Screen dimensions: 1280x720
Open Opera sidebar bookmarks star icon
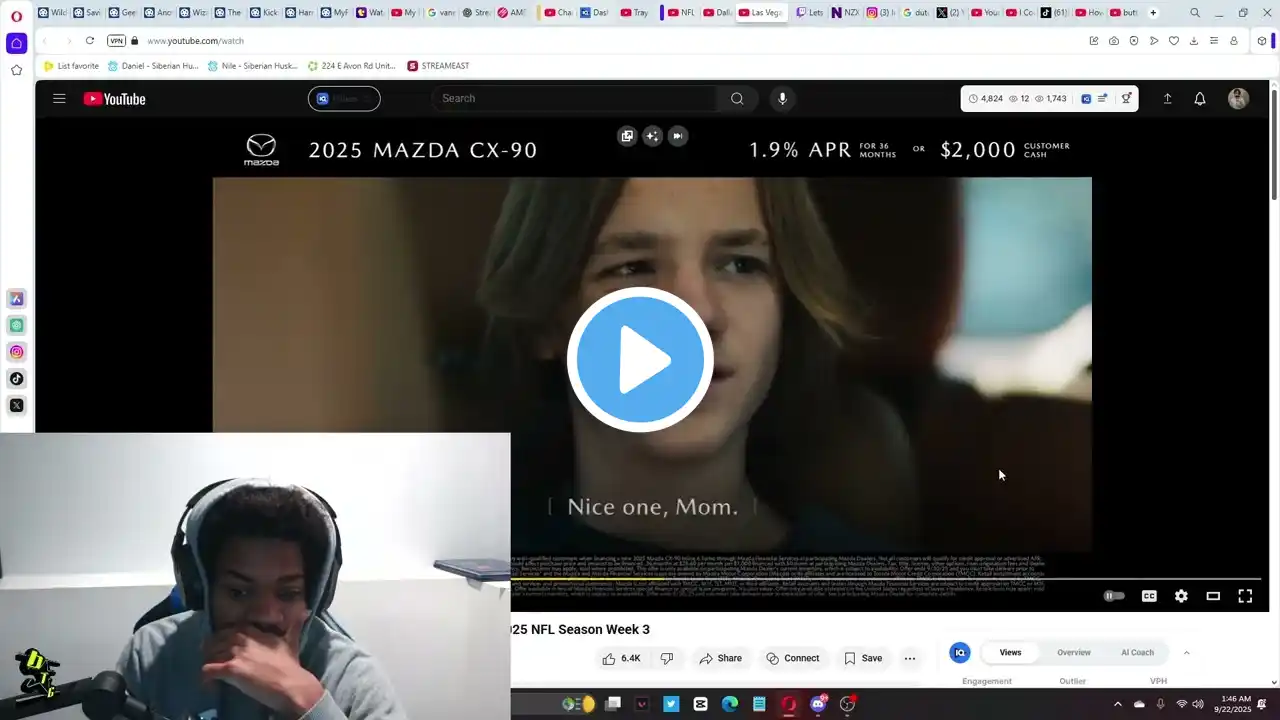[x=16, y=70]
